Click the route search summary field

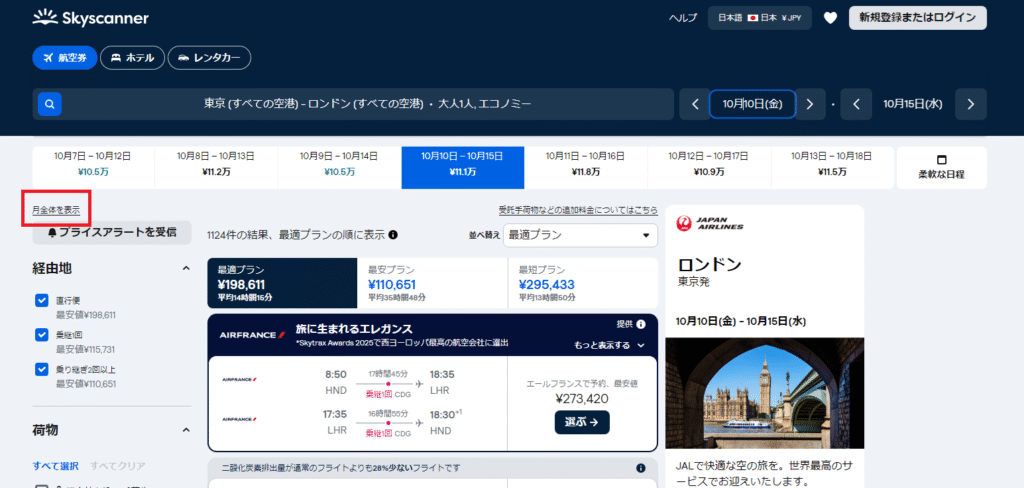point(353,104)
